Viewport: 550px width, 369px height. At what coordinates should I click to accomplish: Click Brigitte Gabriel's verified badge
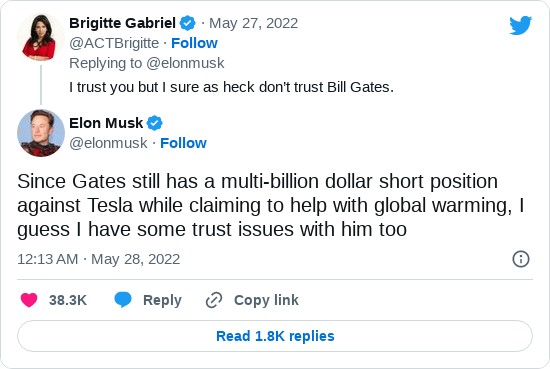pyautogui.click(x=188, y=23)
